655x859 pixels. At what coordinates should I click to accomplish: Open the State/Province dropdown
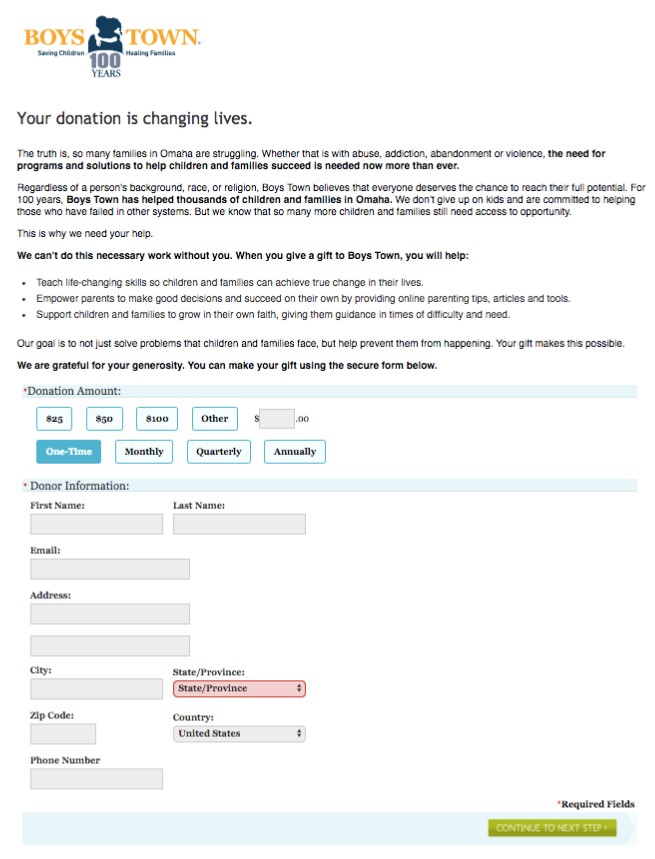pyautogui.click(x=239, y=689)
